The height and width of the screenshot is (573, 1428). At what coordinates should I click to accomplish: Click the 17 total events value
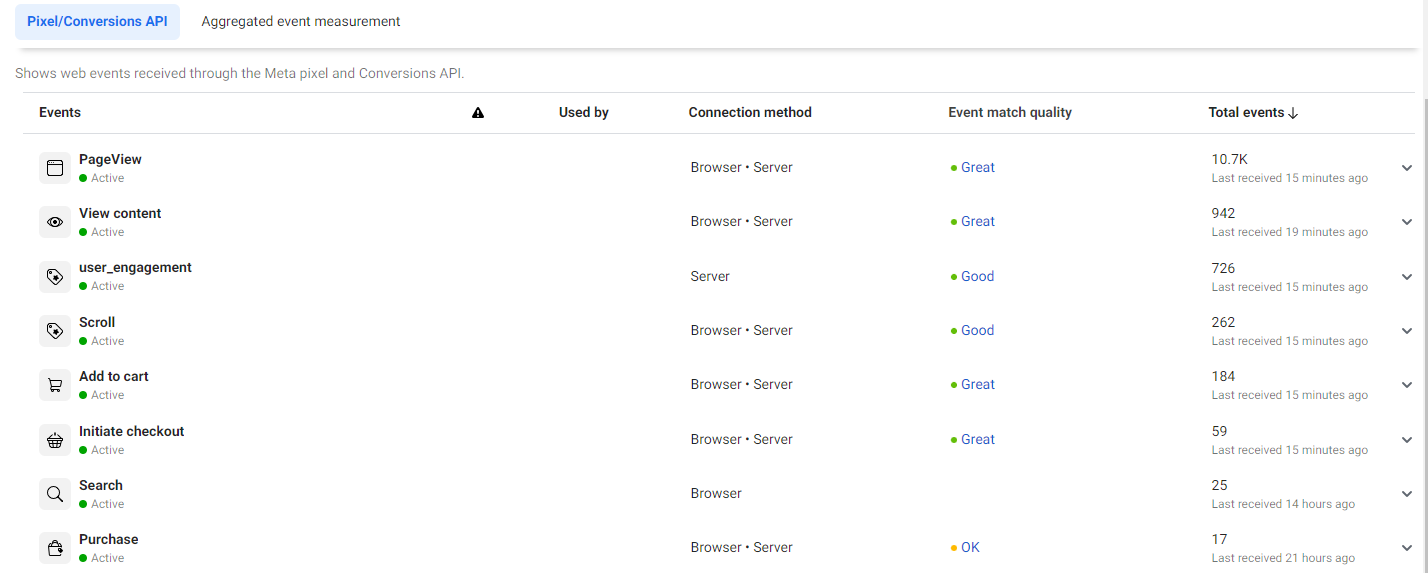click(x=1220, y=539)
